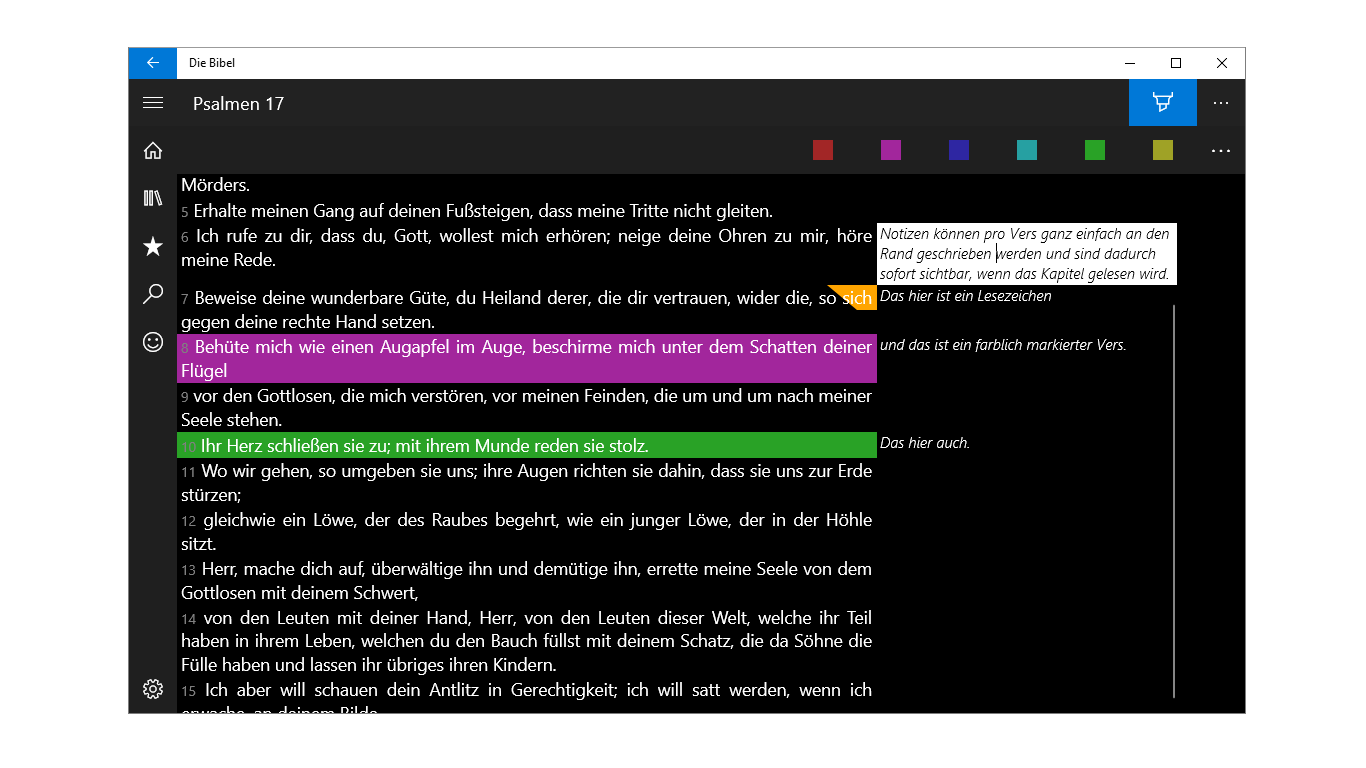Click the Psalmen 17 chapter title
The image size is (1366, 768).
tap(238, 104)
